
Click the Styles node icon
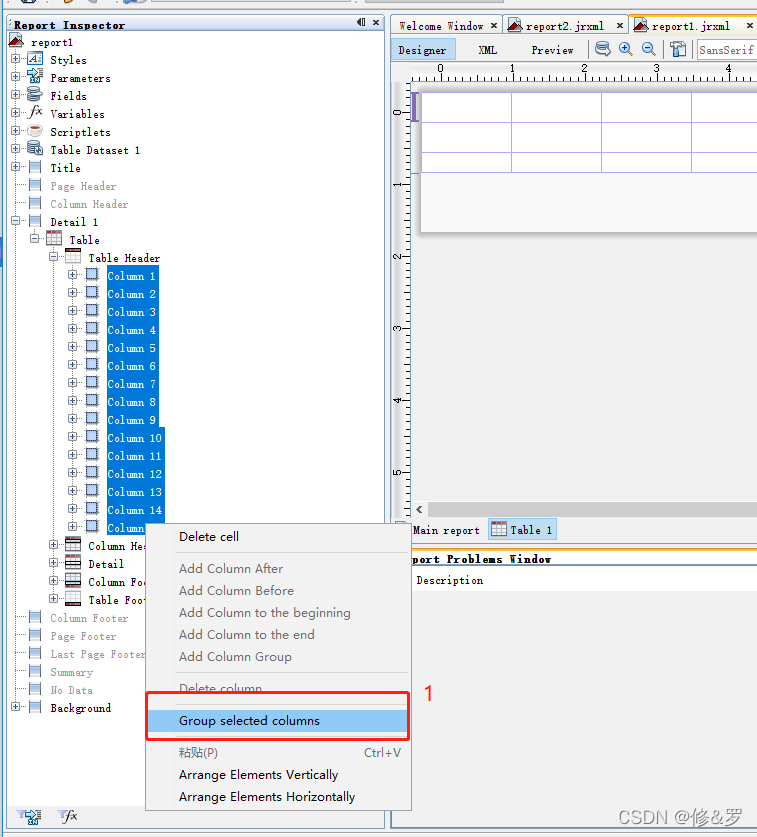(x=35, y=59)
